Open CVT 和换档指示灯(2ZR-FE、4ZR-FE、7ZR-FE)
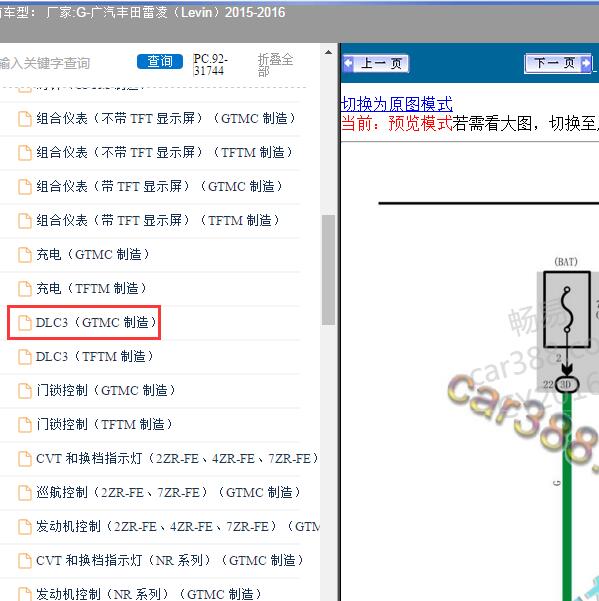599x601 pixels. [177, 458]
